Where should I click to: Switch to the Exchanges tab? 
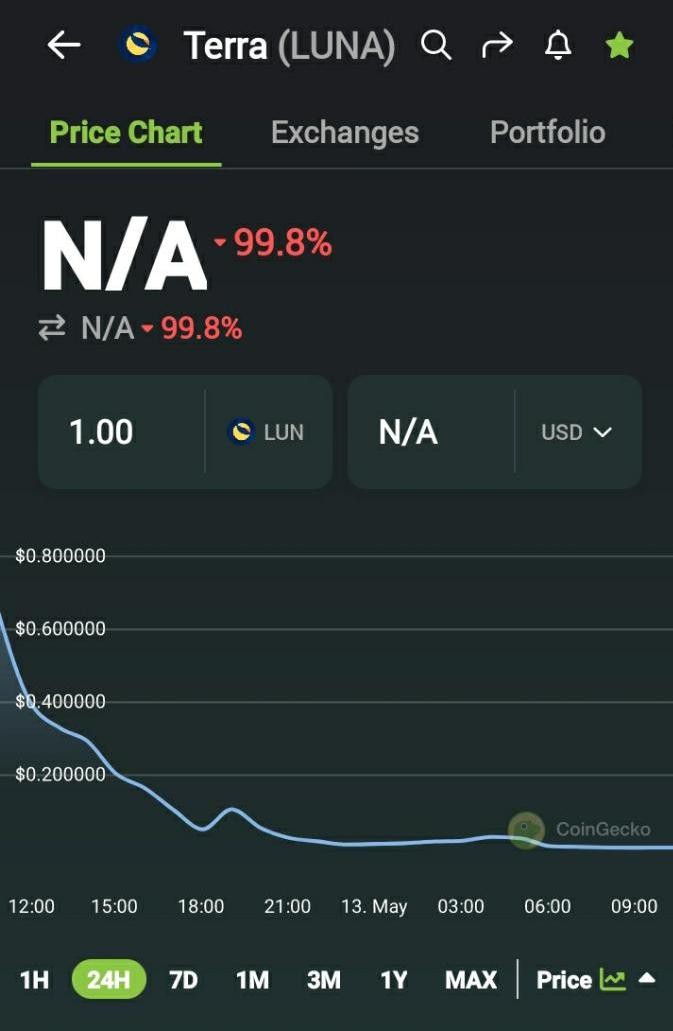(345, 133)
